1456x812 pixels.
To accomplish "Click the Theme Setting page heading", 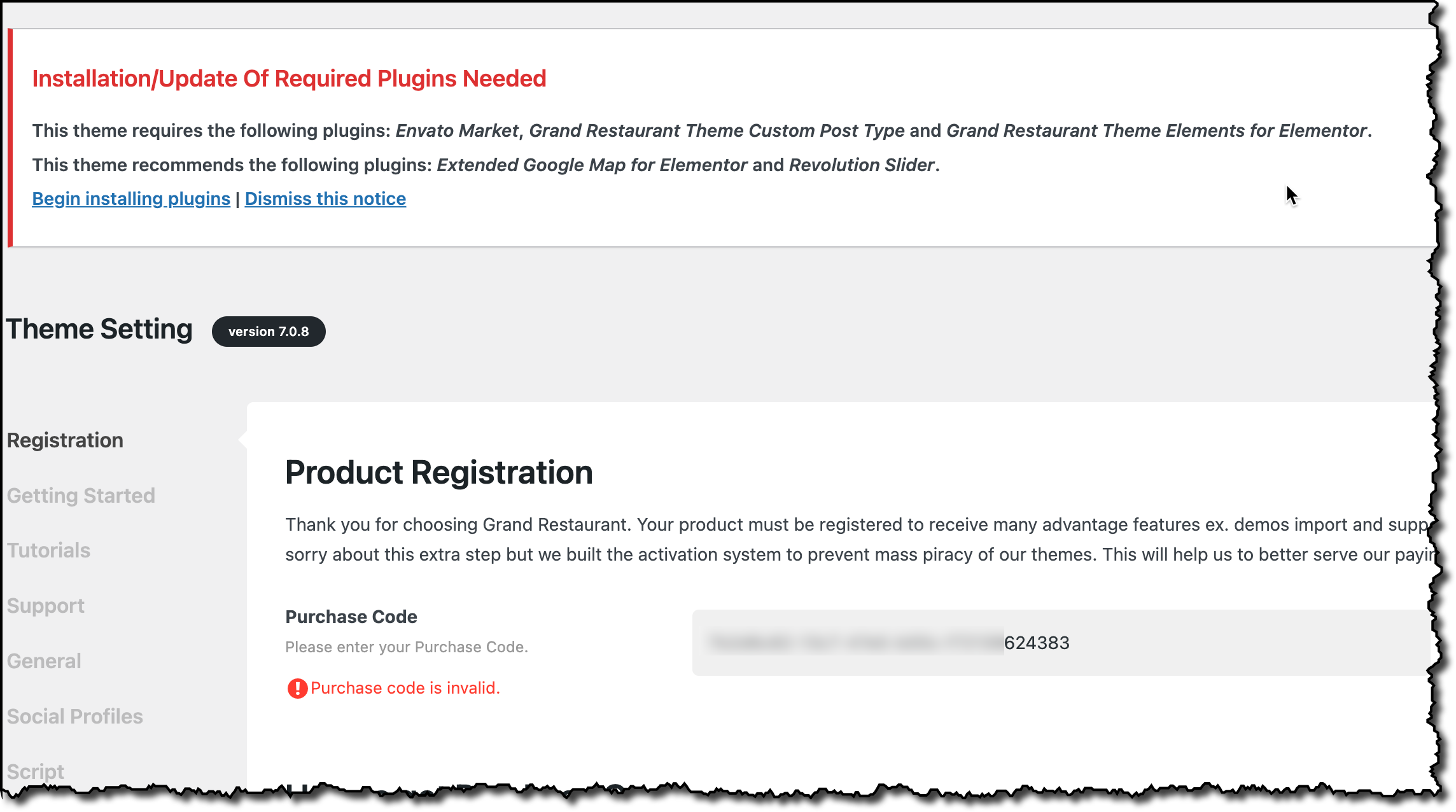I will (99, 329).
